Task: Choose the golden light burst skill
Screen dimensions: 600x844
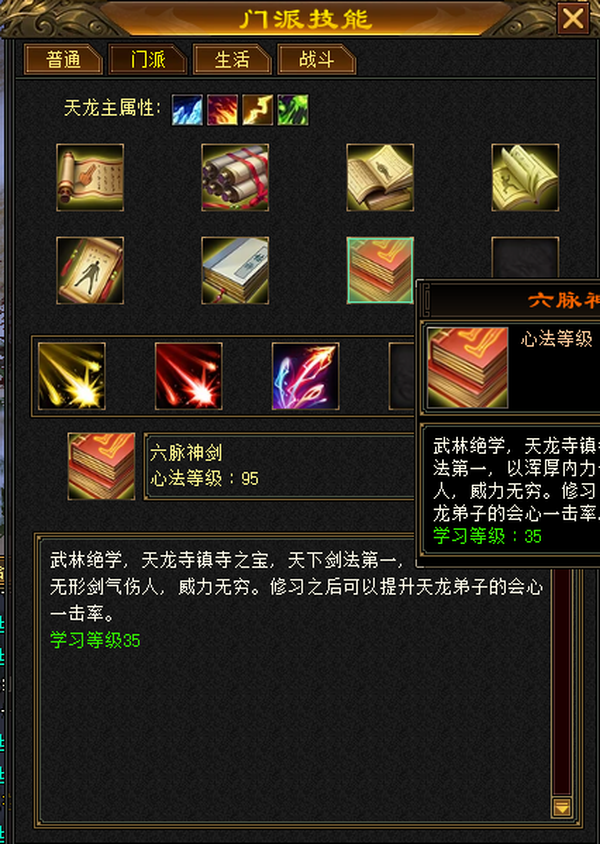Action: click(x=72, y=376)
